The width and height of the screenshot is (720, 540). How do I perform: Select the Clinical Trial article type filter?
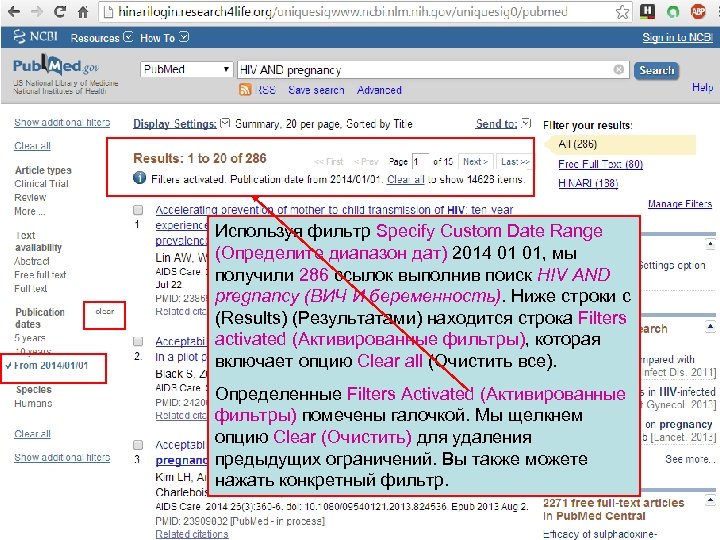41,184
